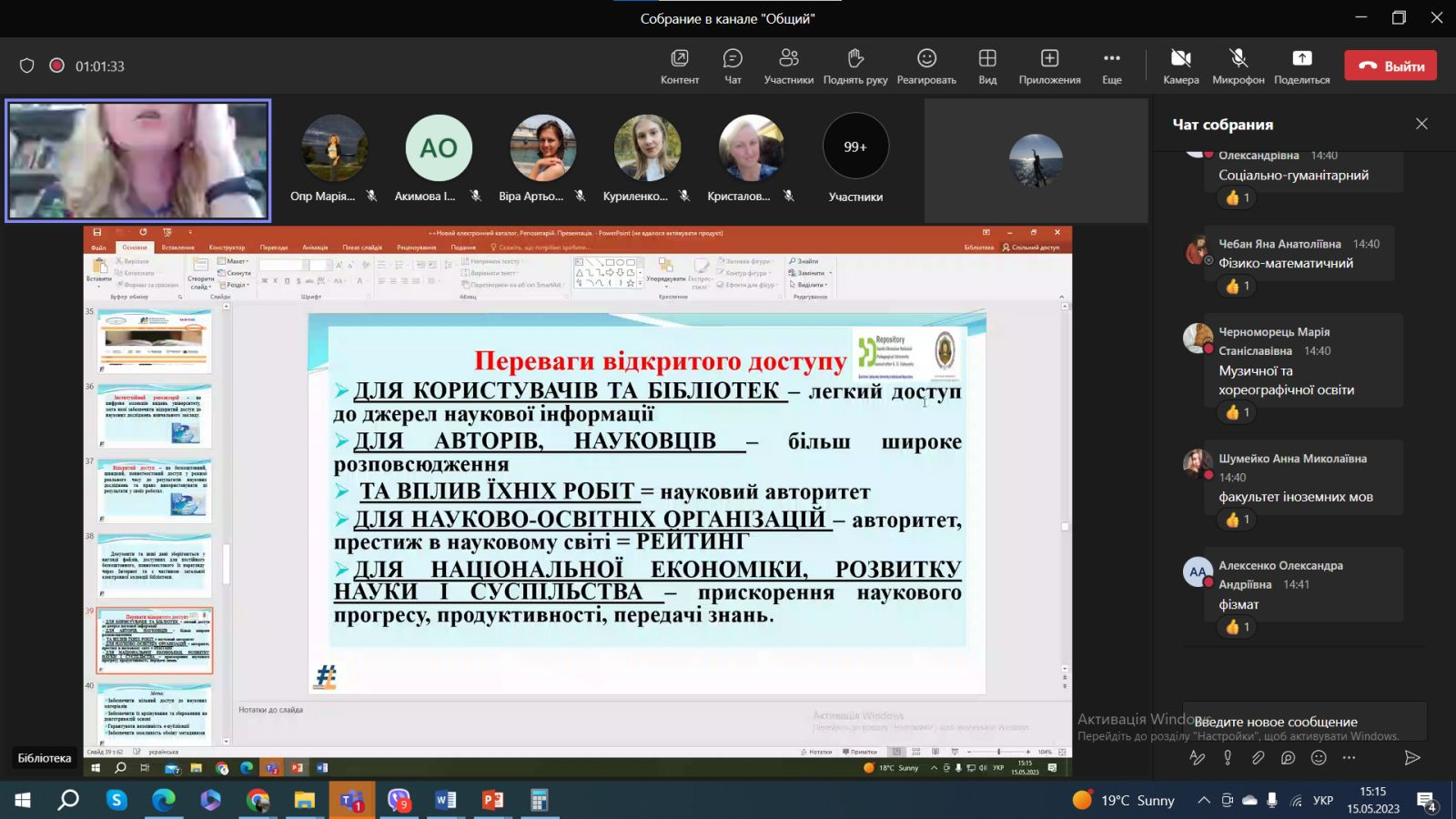Viewport: 1456px width, 819px height.
Task: Open the Контент content icon
Action: tap(679, 59)
